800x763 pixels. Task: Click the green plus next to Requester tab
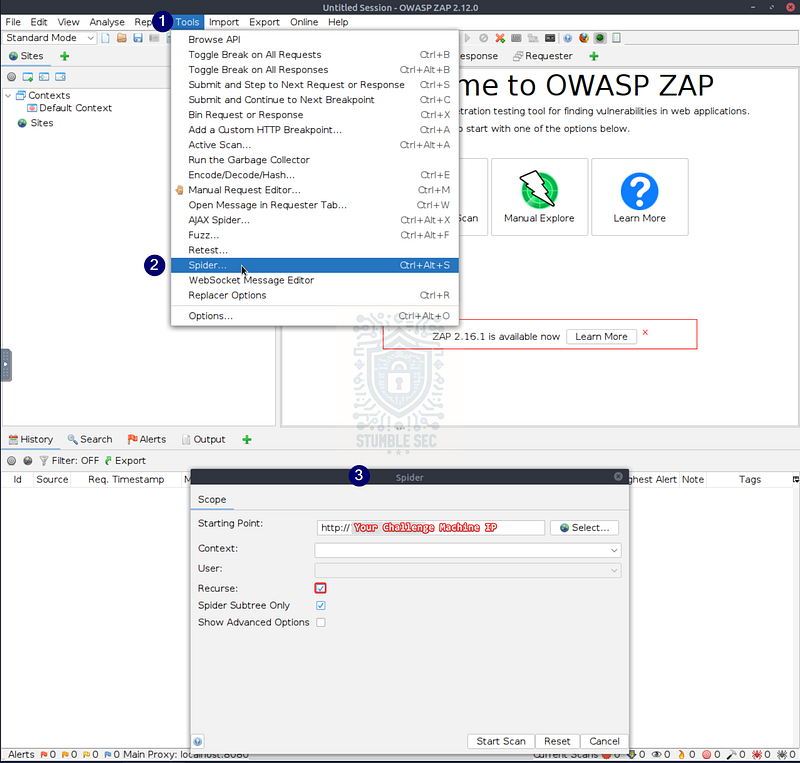(x=593, y=56)
